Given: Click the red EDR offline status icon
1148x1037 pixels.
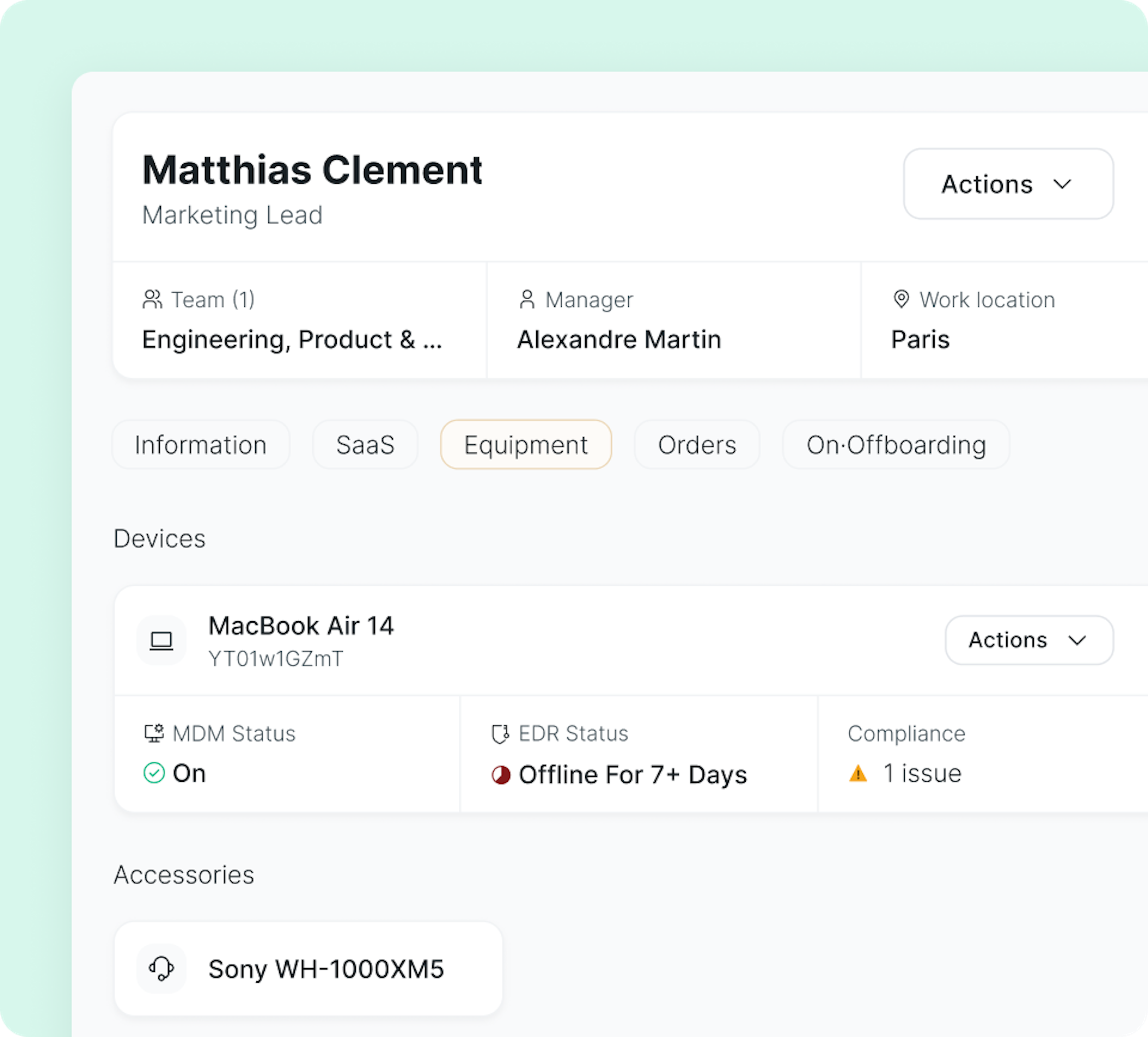Looking at the screenshot, I should [x=500, y=775].
